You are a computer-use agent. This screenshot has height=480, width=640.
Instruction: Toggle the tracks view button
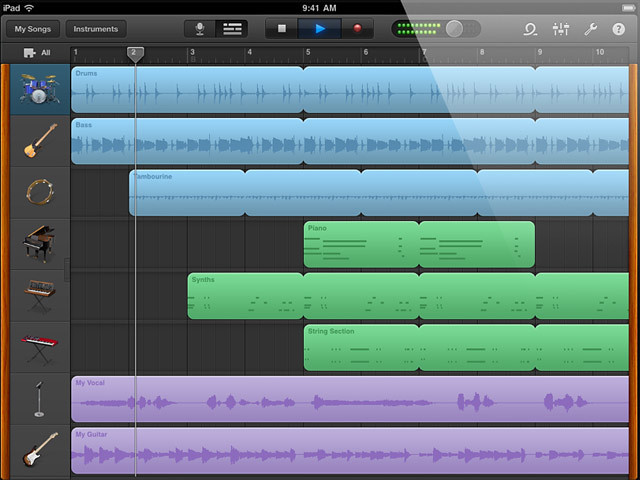pos(232,29)
